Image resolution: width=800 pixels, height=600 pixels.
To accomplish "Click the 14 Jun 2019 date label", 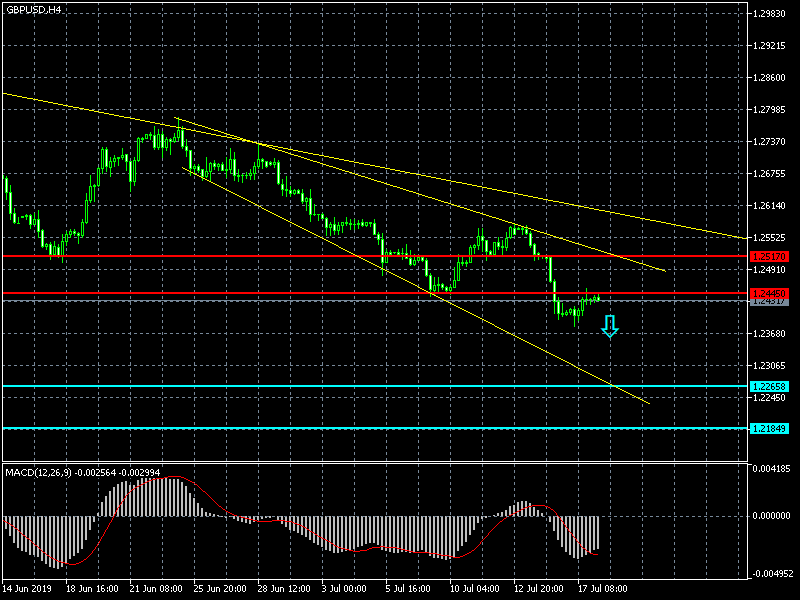I will (27, 588).
